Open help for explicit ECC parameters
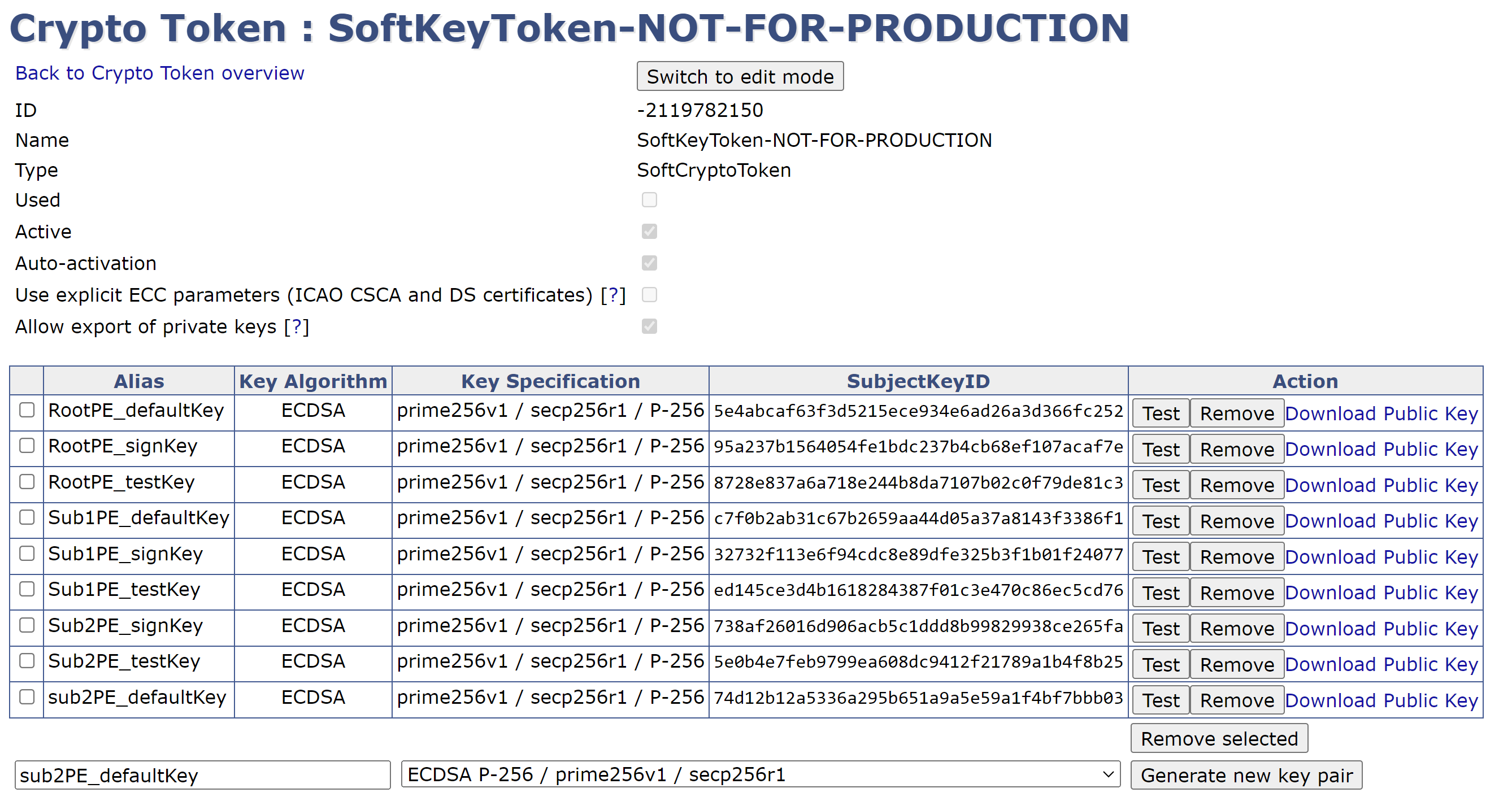This screenshot has height=810, width=1512. click(614, 295)
